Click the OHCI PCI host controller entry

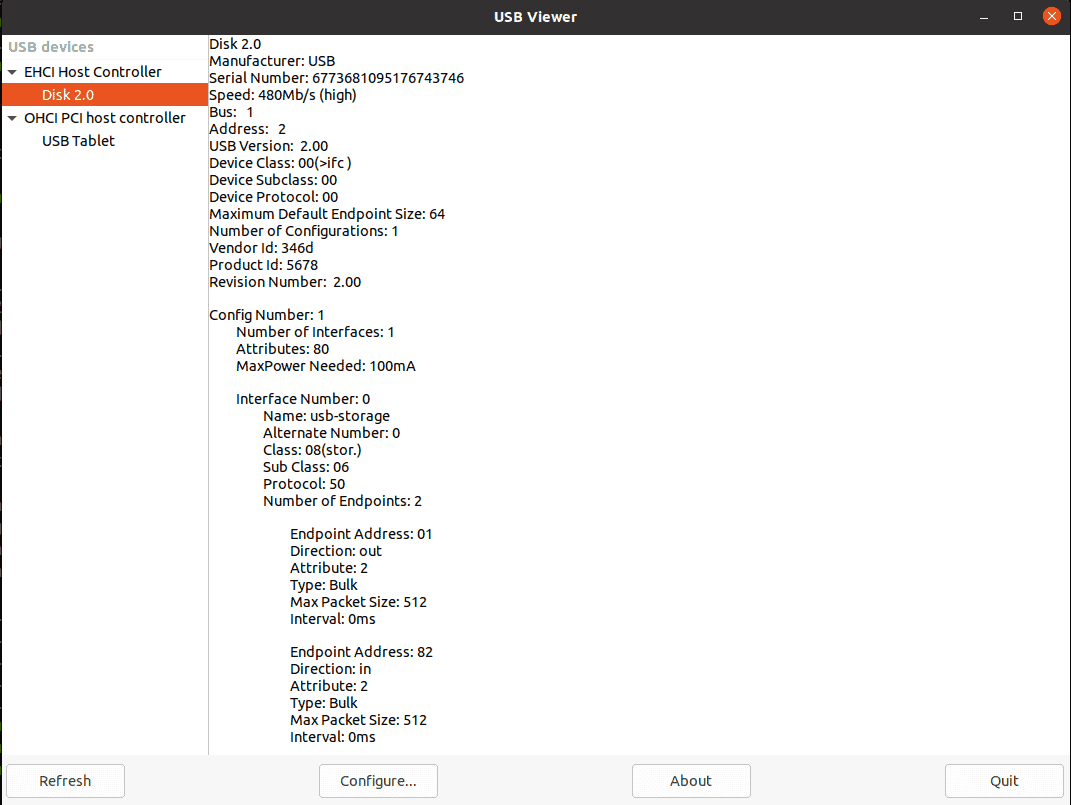pos(104,117)
